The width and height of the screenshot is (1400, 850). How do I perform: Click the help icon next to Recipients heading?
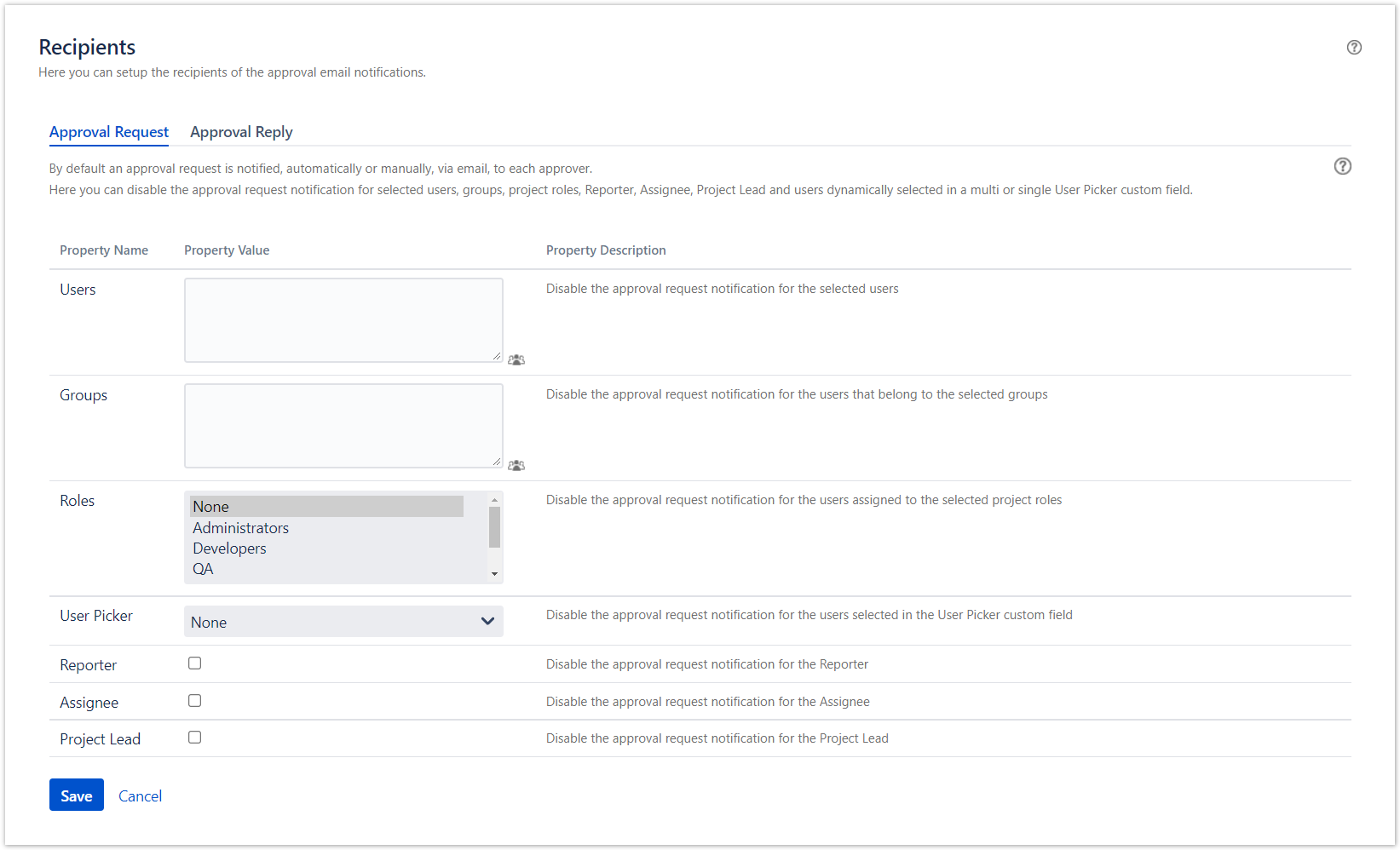[x=1354, y=48]
